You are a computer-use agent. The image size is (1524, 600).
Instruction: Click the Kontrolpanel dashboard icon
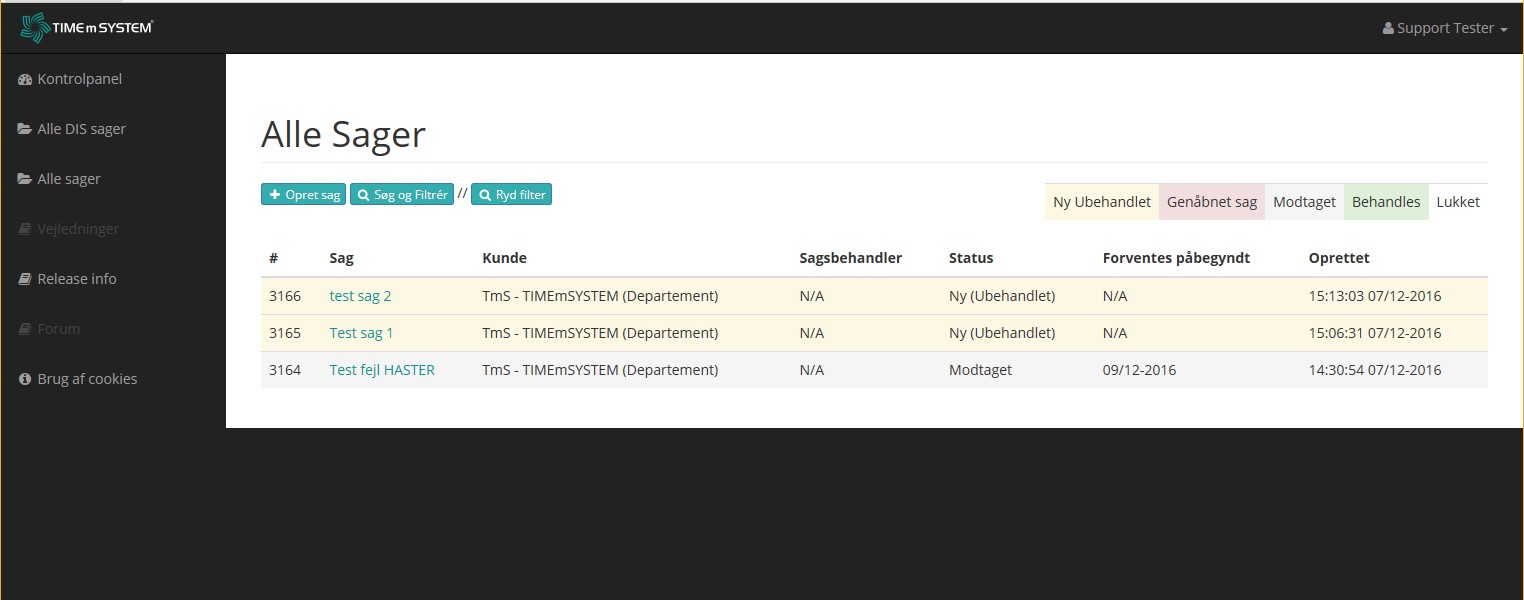[25, 79]
